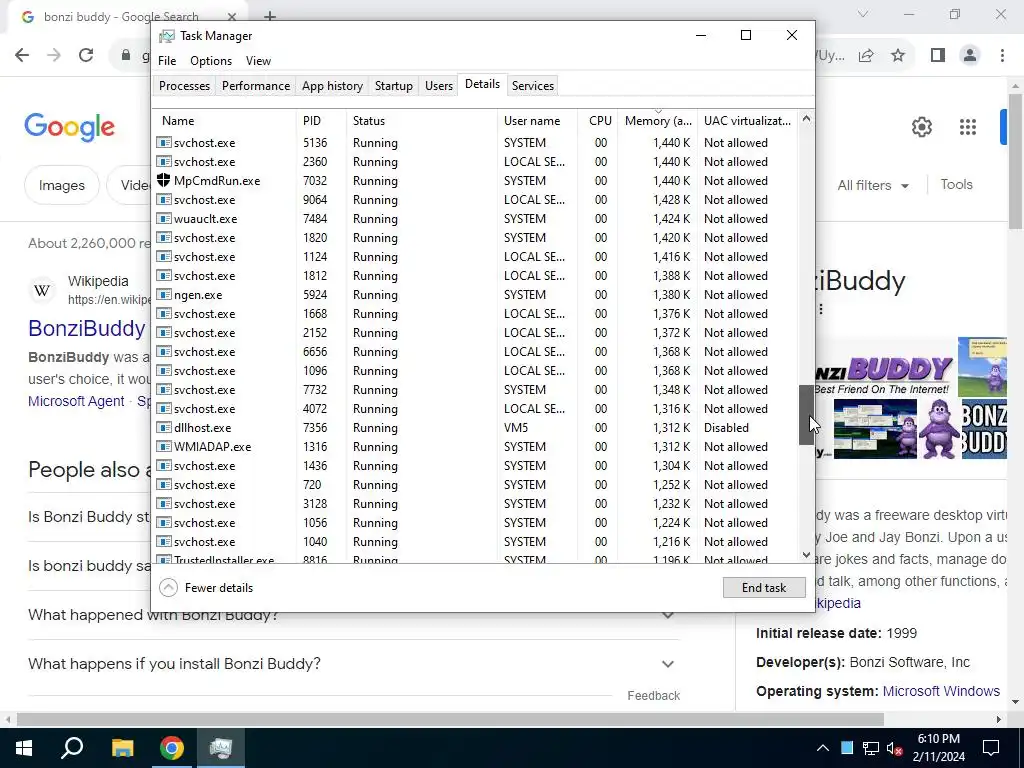1024x768 pixels.
Task: Click scroll up arrow in Task Manager list
Action: point(807,118)
